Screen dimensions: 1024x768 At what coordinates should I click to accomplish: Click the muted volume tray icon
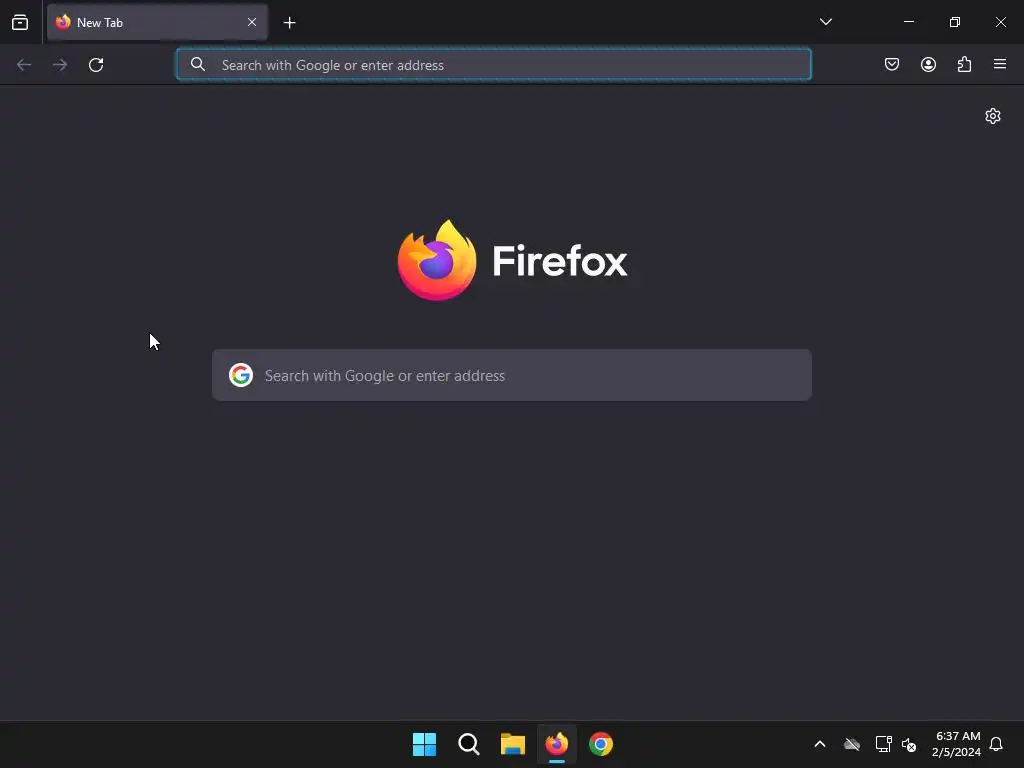pos(908,744)
